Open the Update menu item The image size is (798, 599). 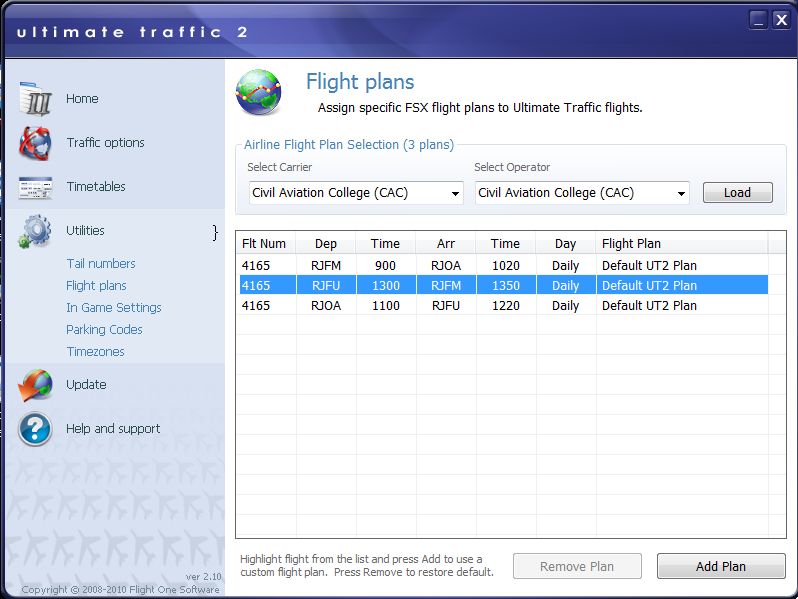87,385
